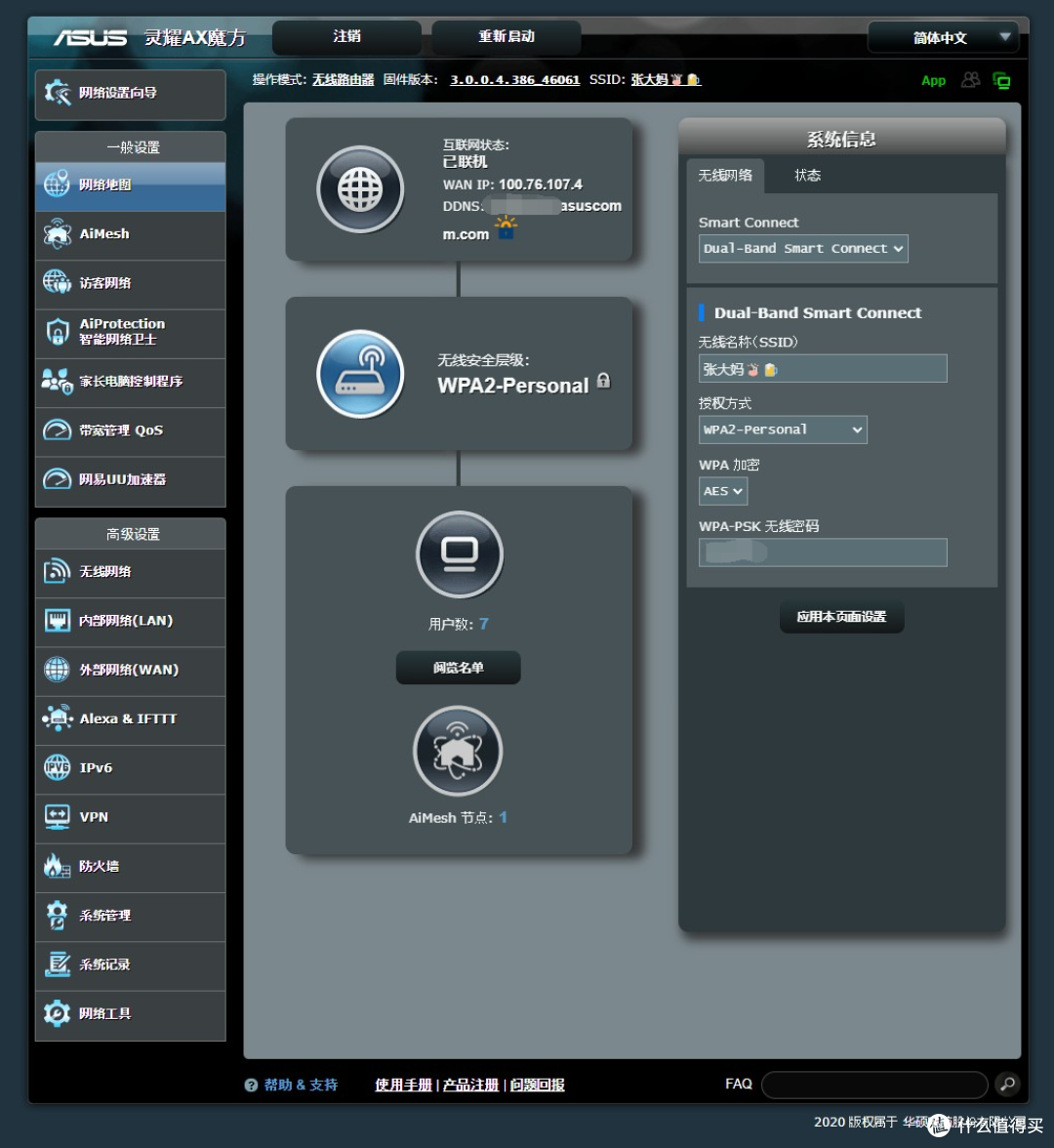Open the Smart Connect dropdown

(x=803, y=248)
